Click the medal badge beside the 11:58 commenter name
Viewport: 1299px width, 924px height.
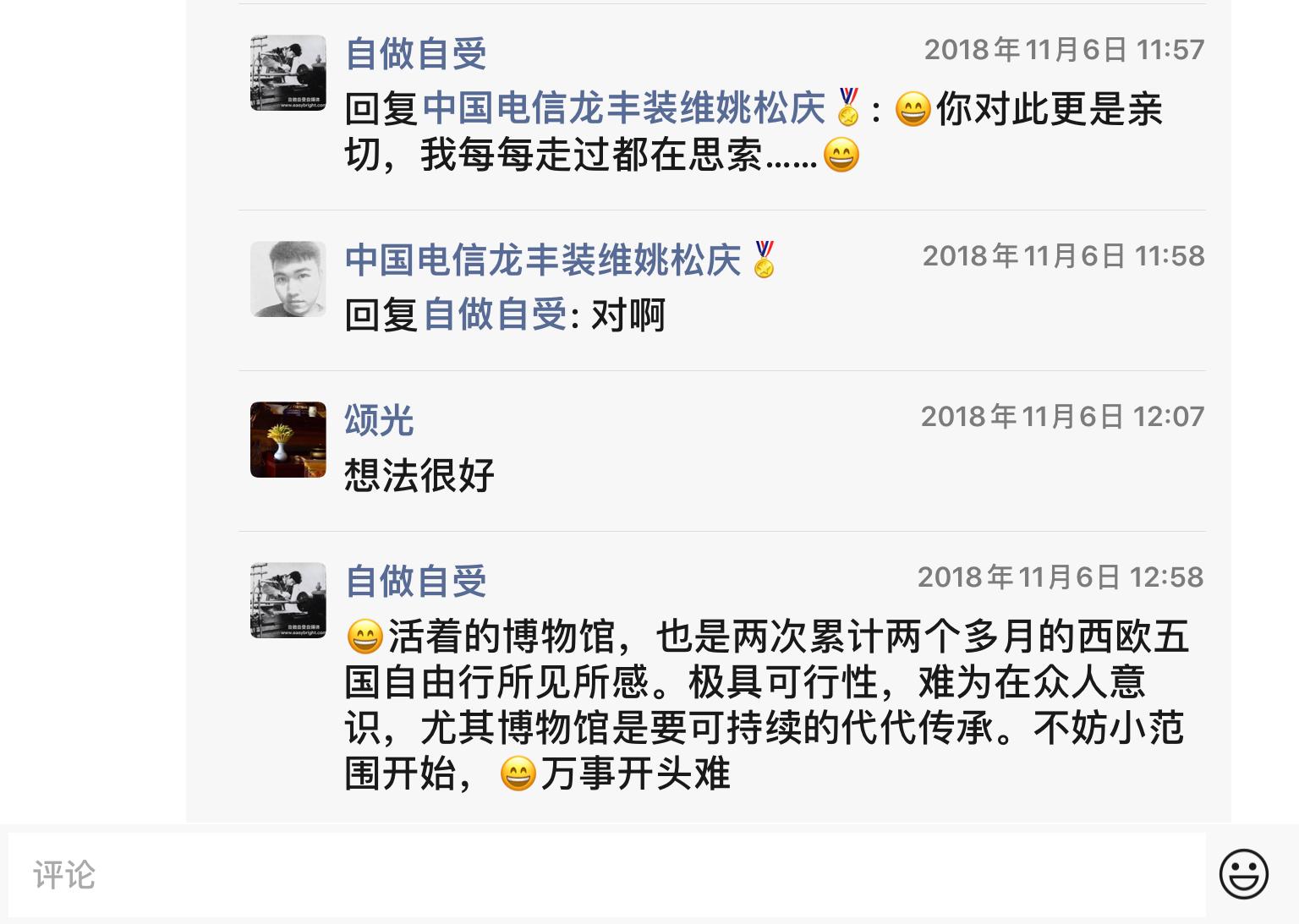tap(764, 260)
